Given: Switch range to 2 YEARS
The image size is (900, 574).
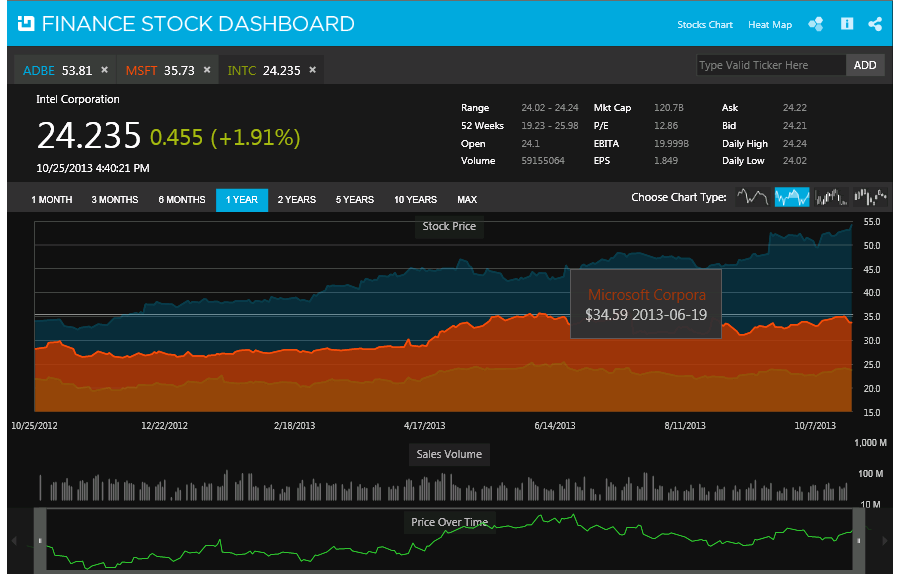Looking at the screenshot, I should click(x=297, y=200).
